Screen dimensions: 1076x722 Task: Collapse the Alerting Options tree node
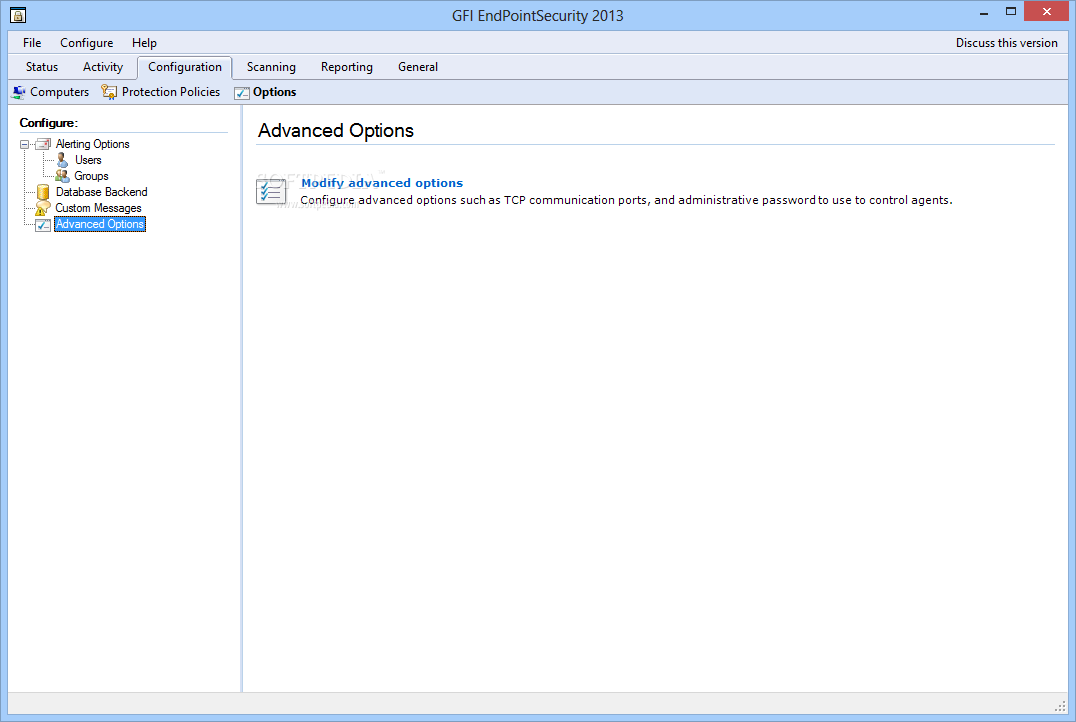coord(25,145)
